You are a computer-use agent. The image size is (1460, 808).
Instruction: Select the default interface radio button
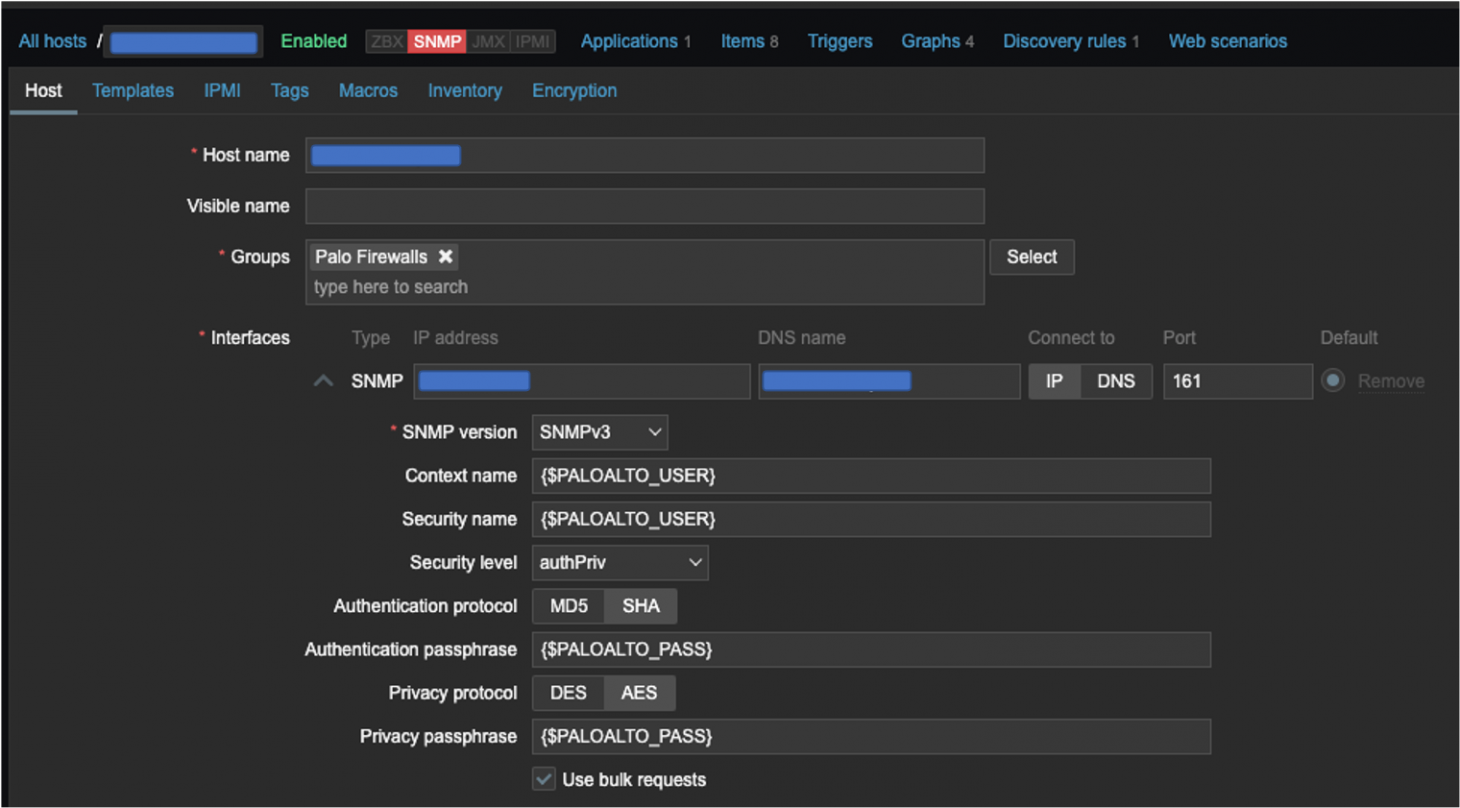pyautogui.click(x=1333, y=381)
